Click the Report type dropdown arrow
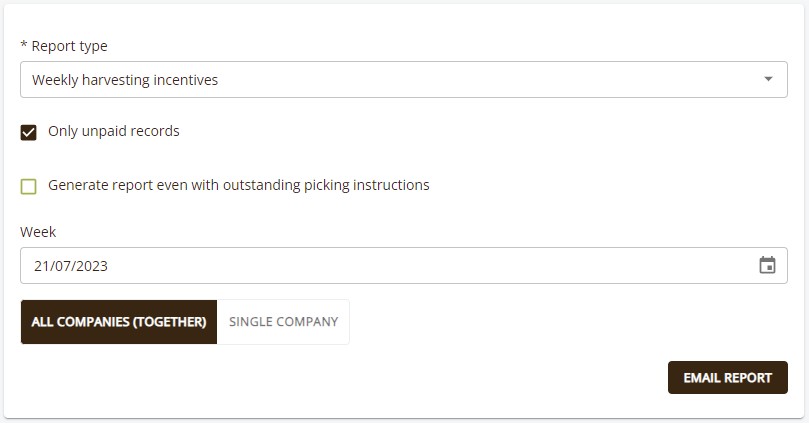Viewport: 809px width, 423px height. tap(768, 79)
